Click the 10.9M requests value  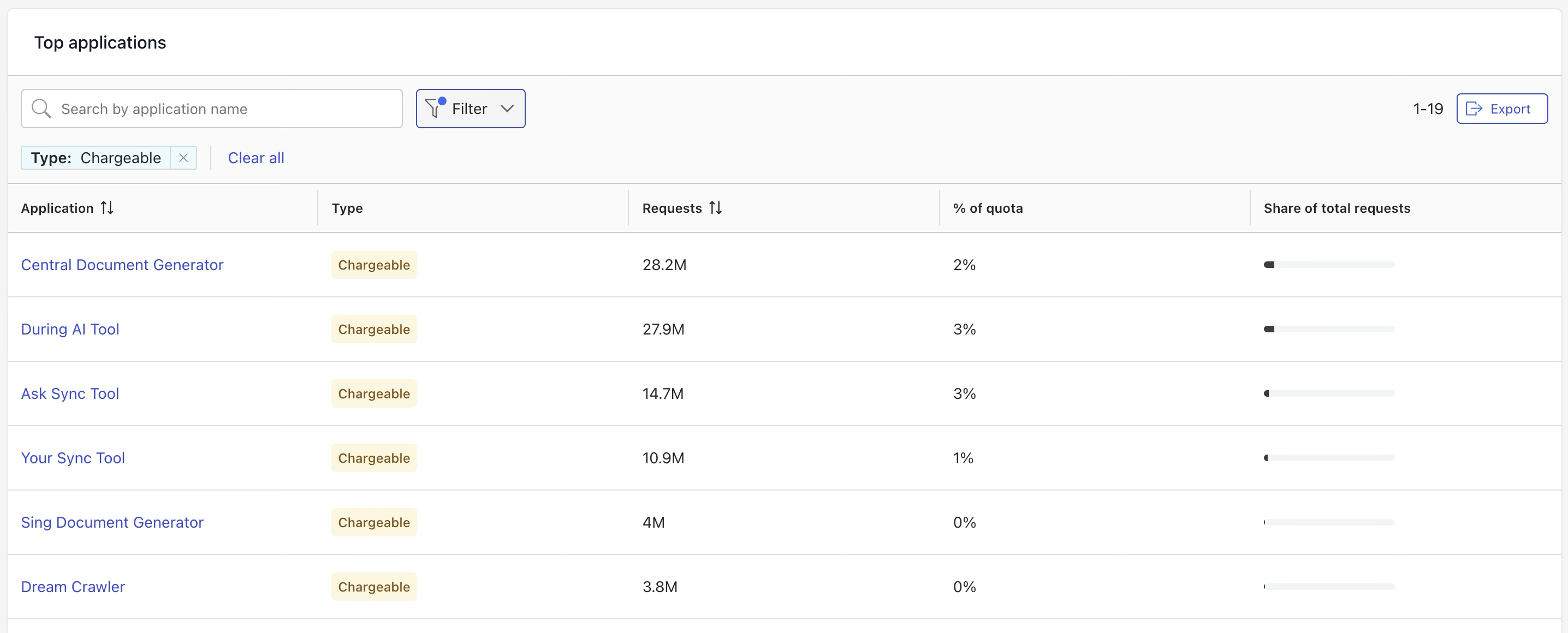coord(663,458)
